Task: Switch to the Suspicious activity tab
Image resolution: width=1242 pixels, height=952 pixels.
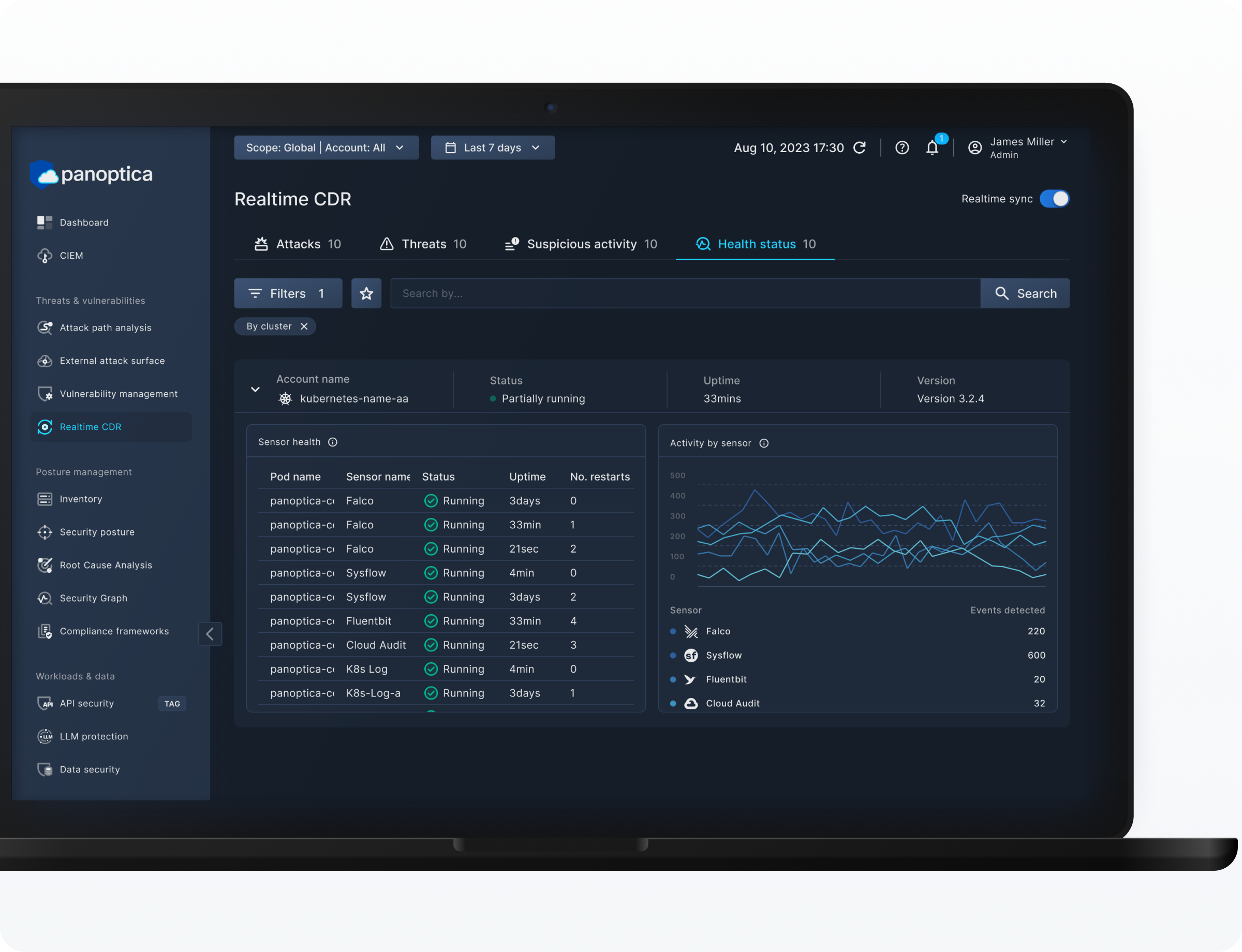Action: 581,244
